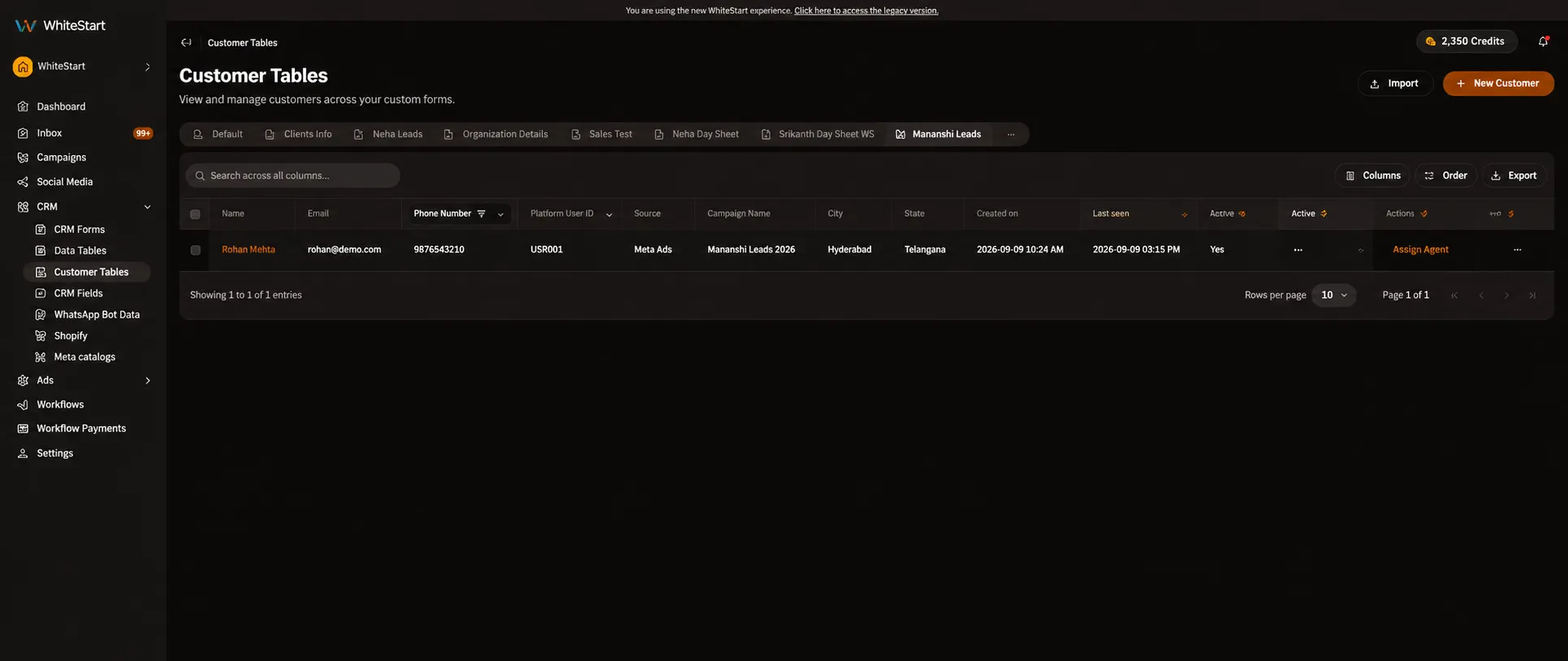This screenshot has height=661, width=1568.
Task: Open the Columns chooser
Action: [x=1372, y=175]
